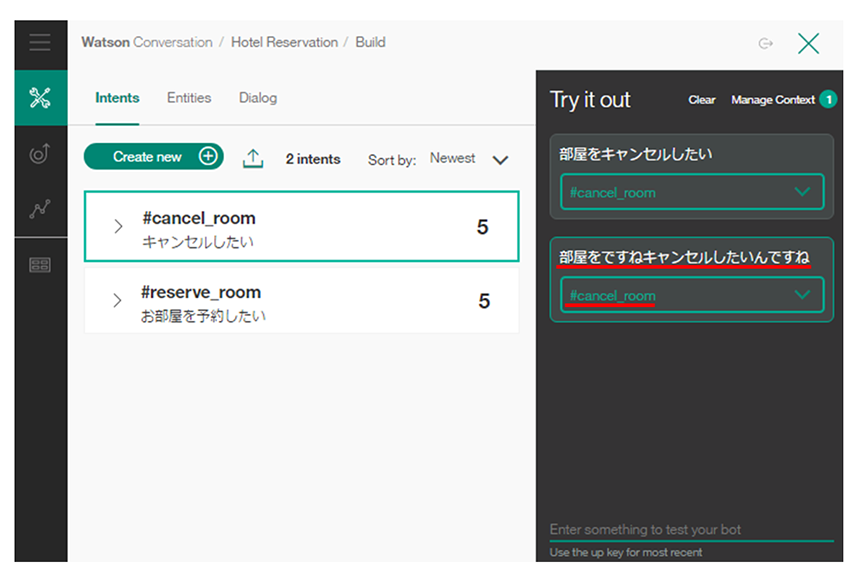This screenshot has height=575, width=860.
Task: Open Manage Context link
Action: [773, 100]
